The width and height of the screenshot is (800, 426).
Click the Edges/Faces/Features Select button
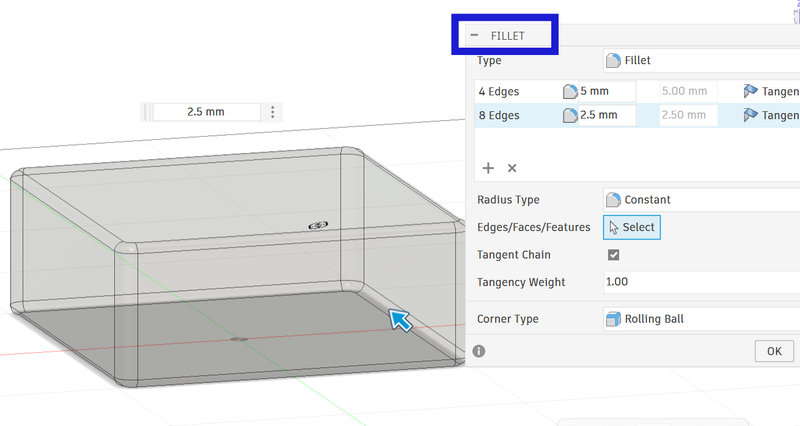[632, 227]
